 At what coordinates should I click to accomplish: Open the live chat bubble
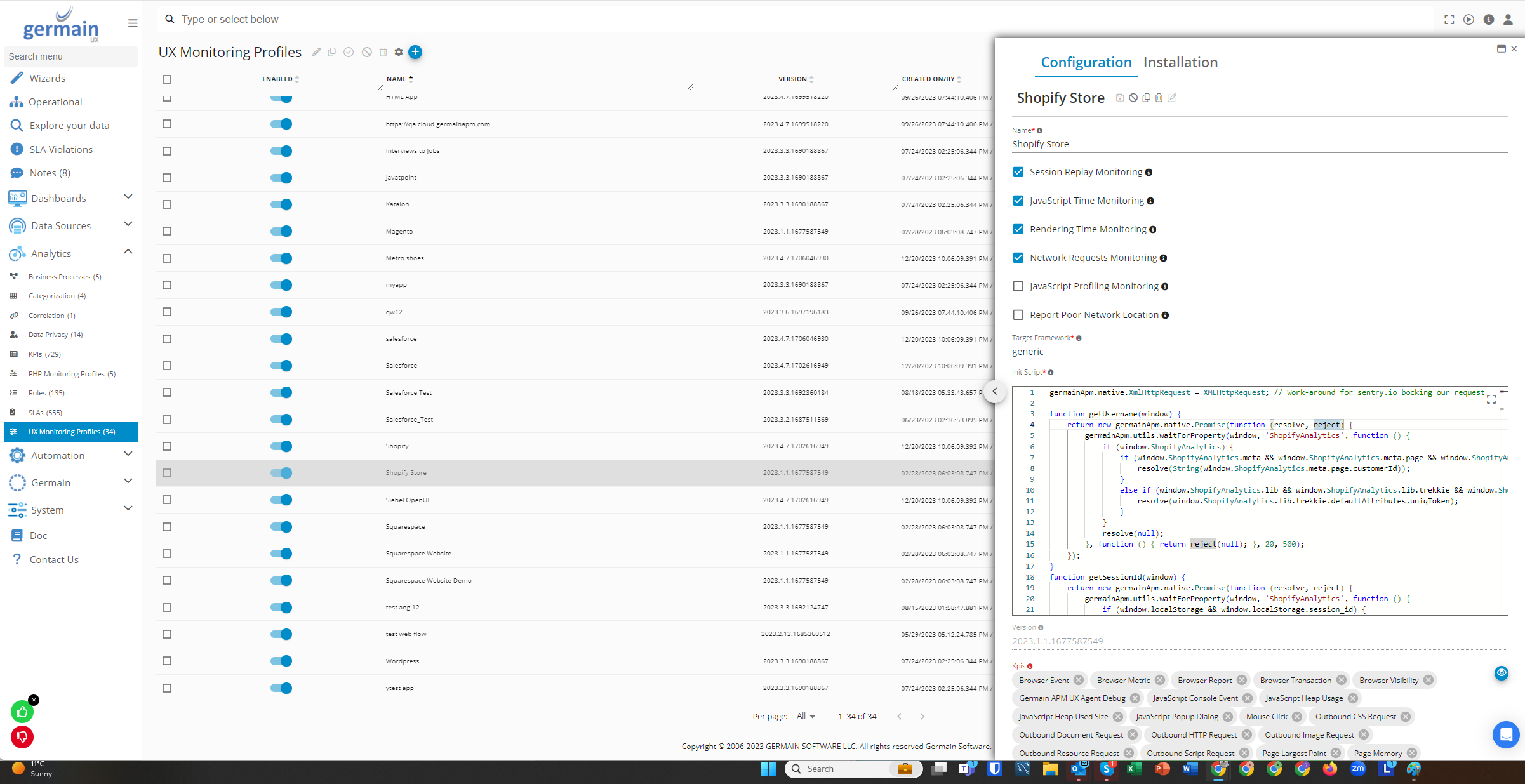point(1505,734)
